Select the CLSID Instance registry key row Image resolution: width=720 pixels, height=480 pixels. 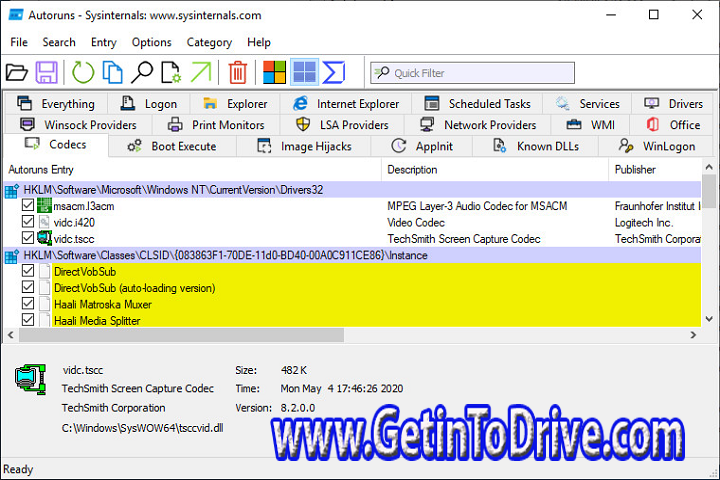click(352, 255)
